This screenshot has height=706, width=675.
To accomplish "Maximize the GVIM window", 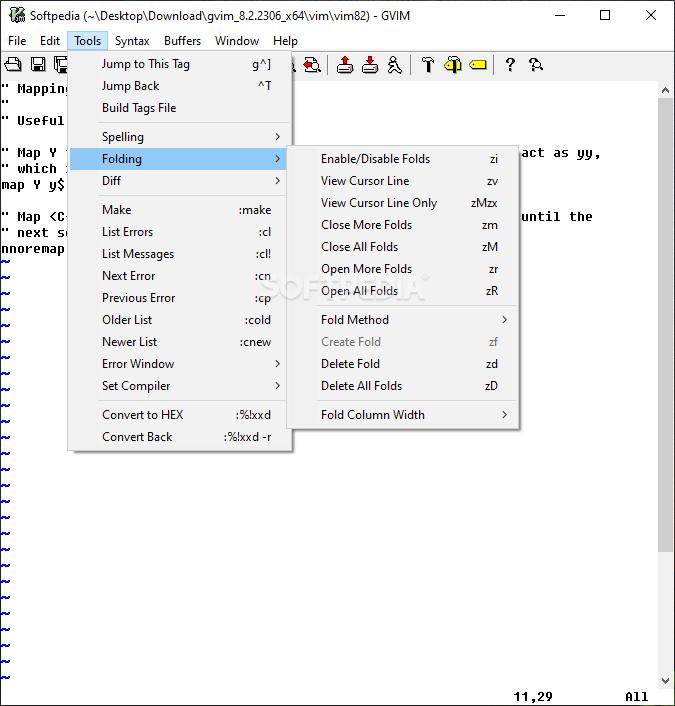I will 605,15.
